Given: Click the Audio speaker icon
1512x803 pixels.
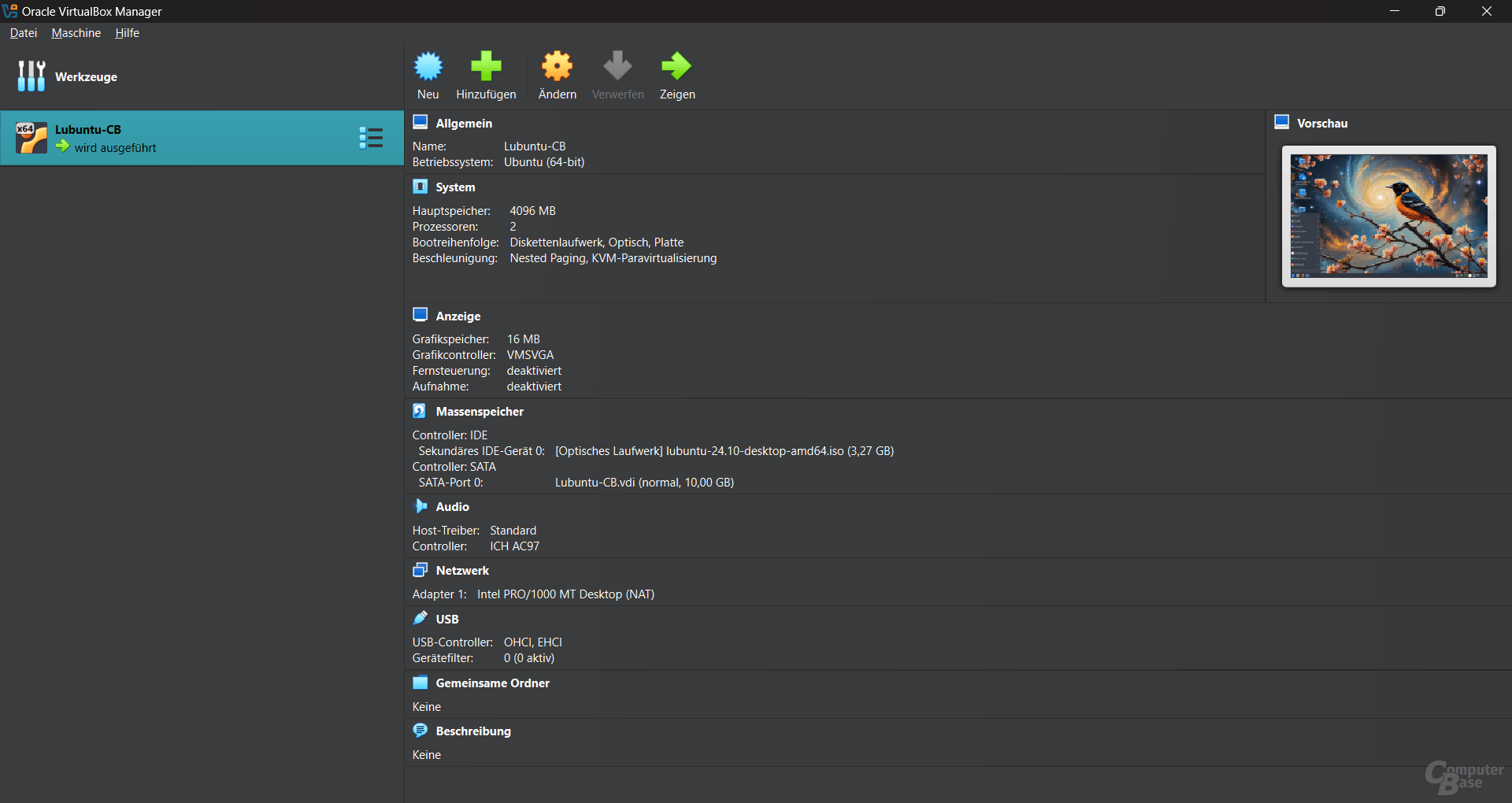Looking at the screenshot, I should (421, 506).
